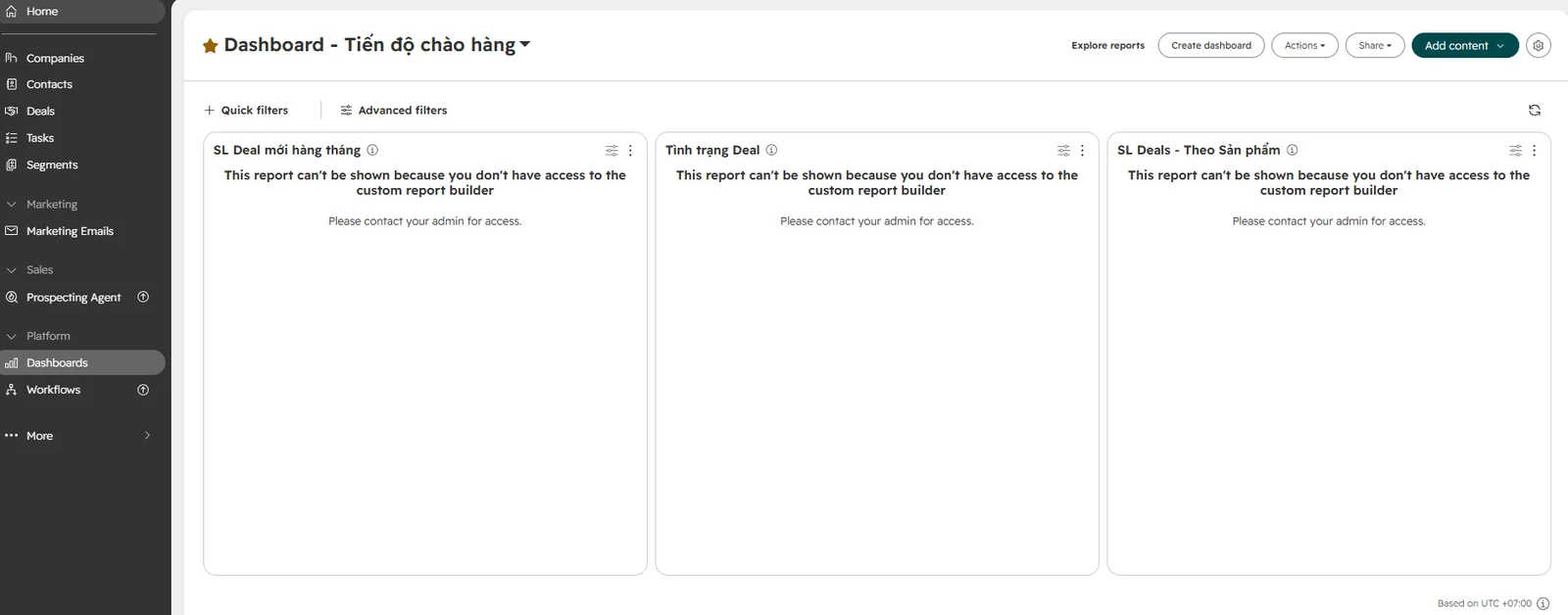This screenshot has height=615, width=1568.
Task: Open filter icon on Tình trạng Deal report
Action: coord(1063,151)
